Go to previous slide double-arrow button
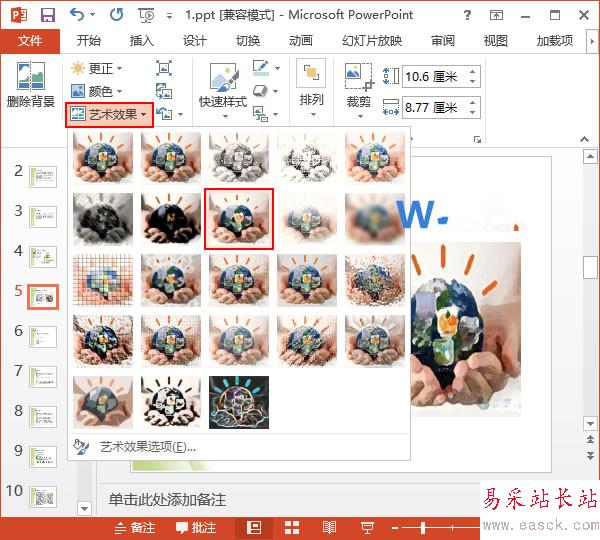This screenshot has height=540, width=600. [x=590, y=439]
